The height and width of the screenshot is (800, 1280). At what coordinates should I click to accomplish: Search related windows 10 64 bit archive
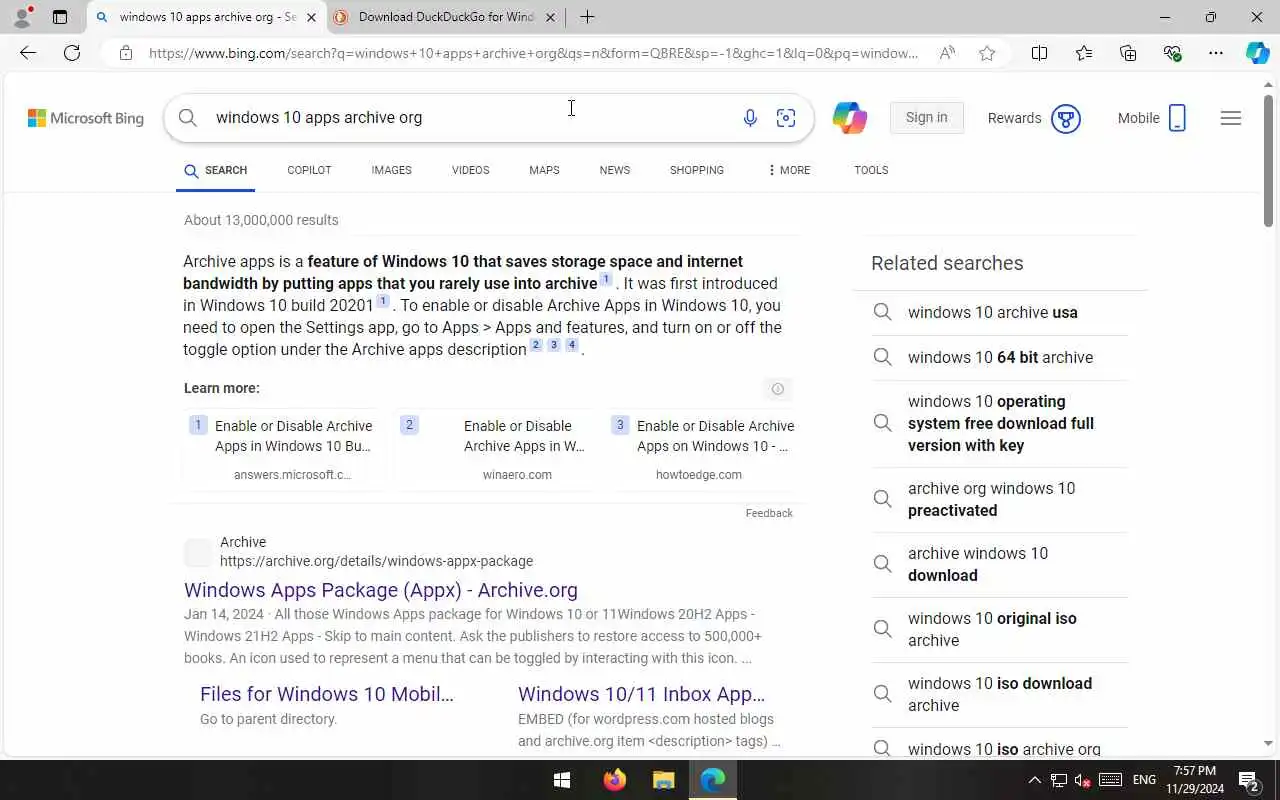[x=1000, y=358]
